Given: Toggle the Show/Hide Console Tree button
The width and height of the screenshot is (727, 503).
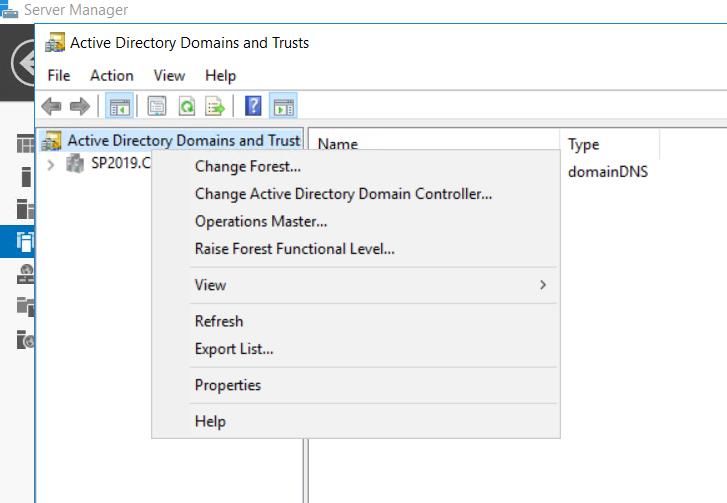Looking at the screenshot, I should point(120,106).
